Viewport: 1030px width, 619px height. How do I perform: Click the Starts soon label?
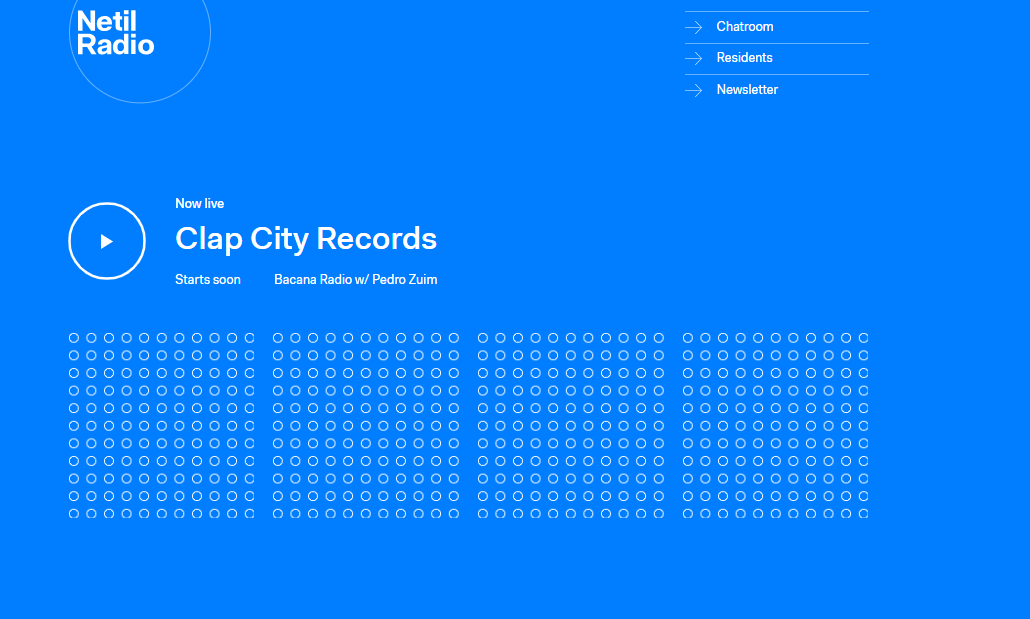[208, 280]
